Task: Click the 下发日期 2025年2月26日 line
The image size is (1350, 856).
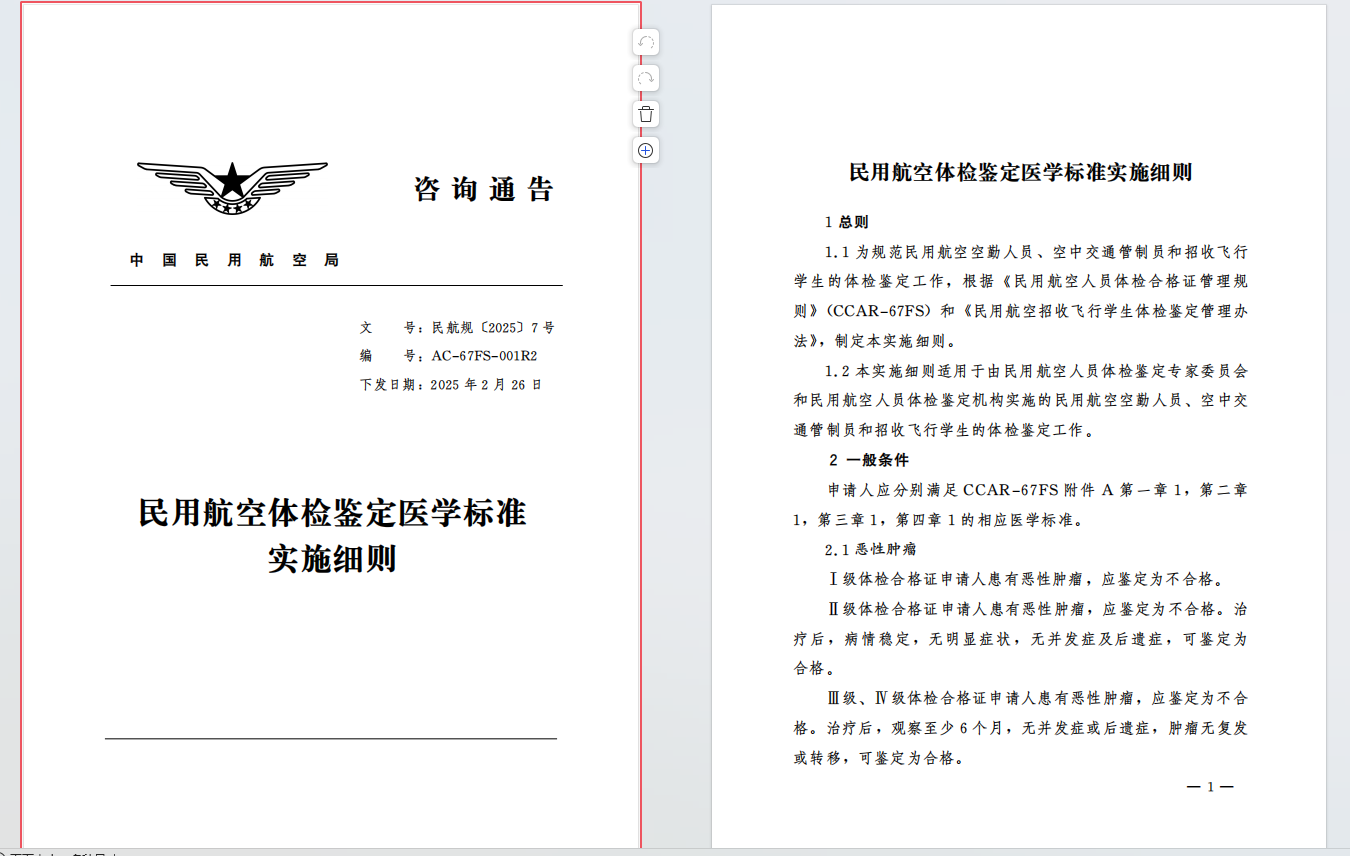Action: [x=451, y=384]
